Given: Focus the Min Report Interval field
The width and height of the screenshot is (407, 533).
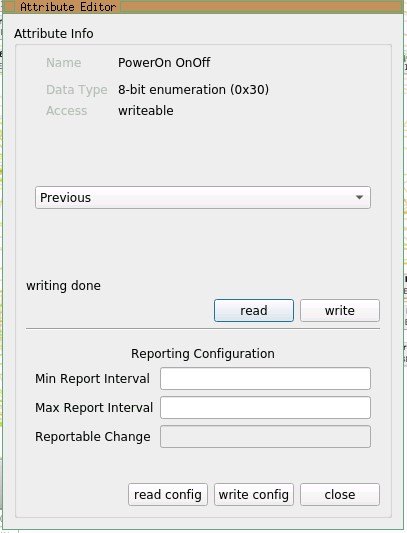Looking at the screenshot, I should [265, 378].
